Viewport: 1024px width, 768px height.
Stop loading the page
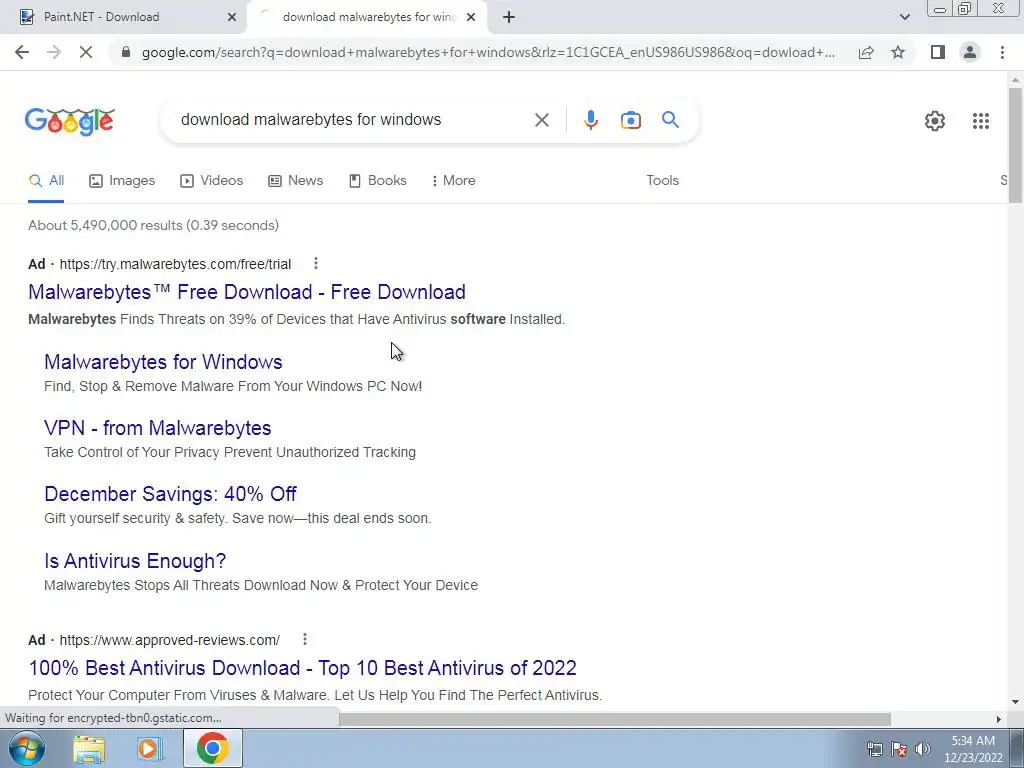[86, 52]
